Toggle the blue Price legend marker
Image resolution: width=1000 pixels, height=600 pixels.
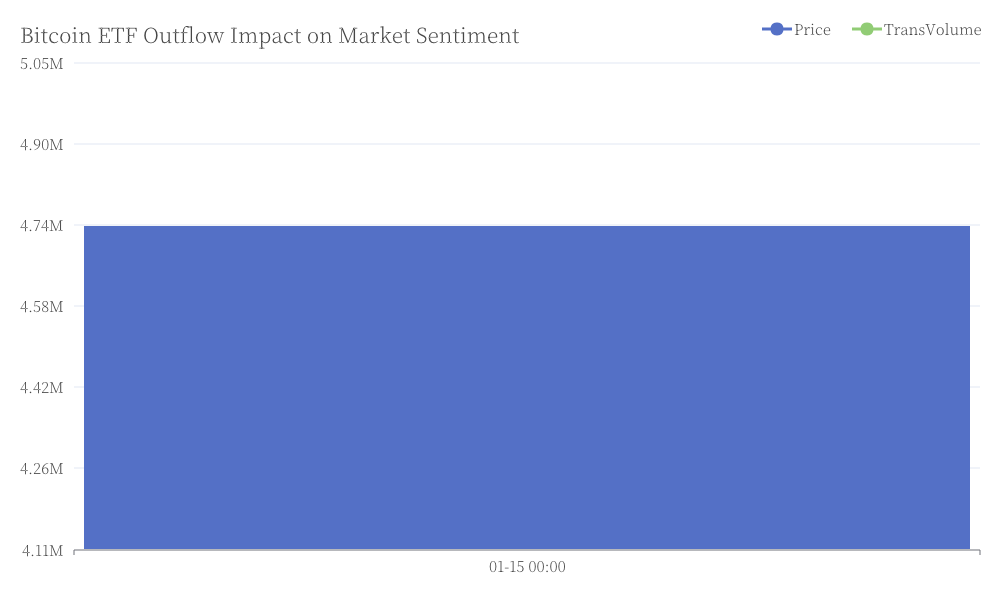tap(777, 29)
